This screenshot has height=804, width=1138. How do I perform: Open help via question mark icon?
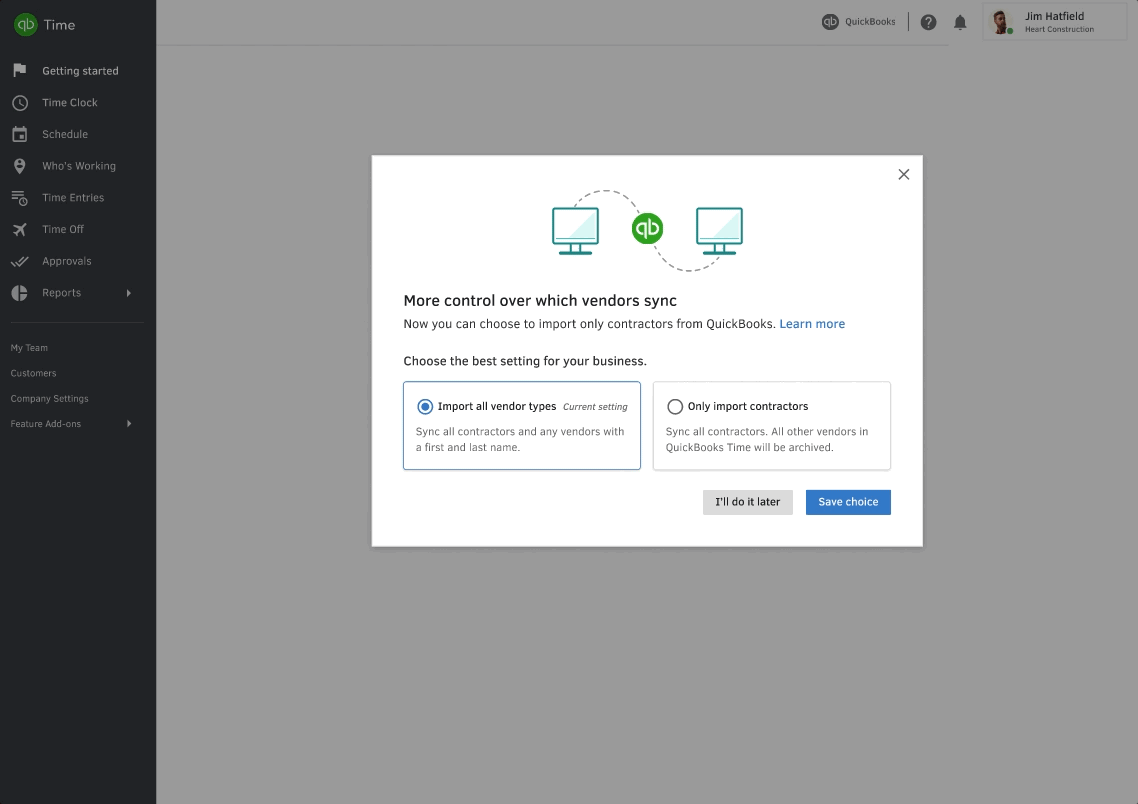point(928,22)
